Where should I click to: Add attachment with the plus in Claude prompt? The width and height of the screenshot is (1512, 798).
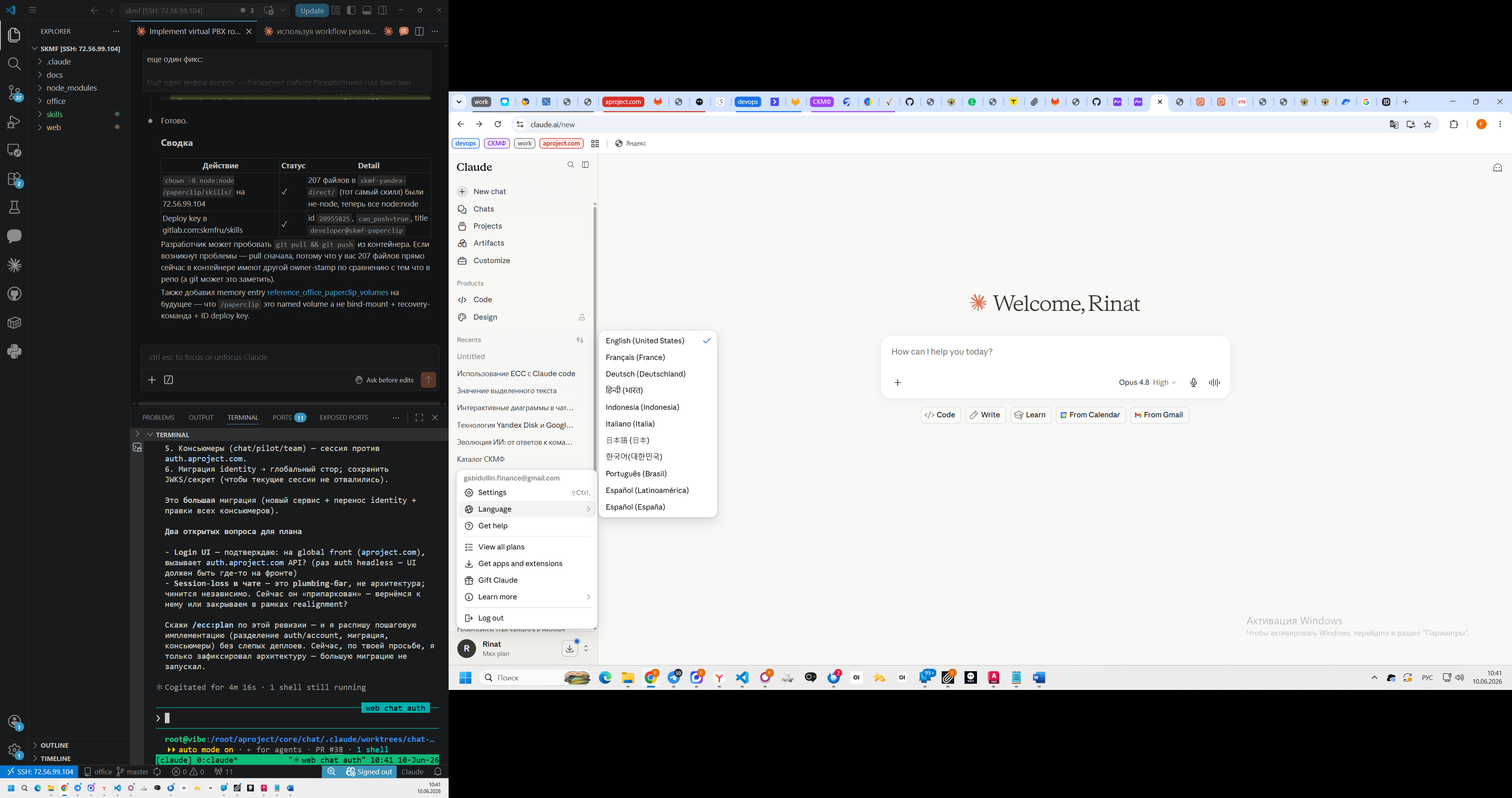pos(898,383)
